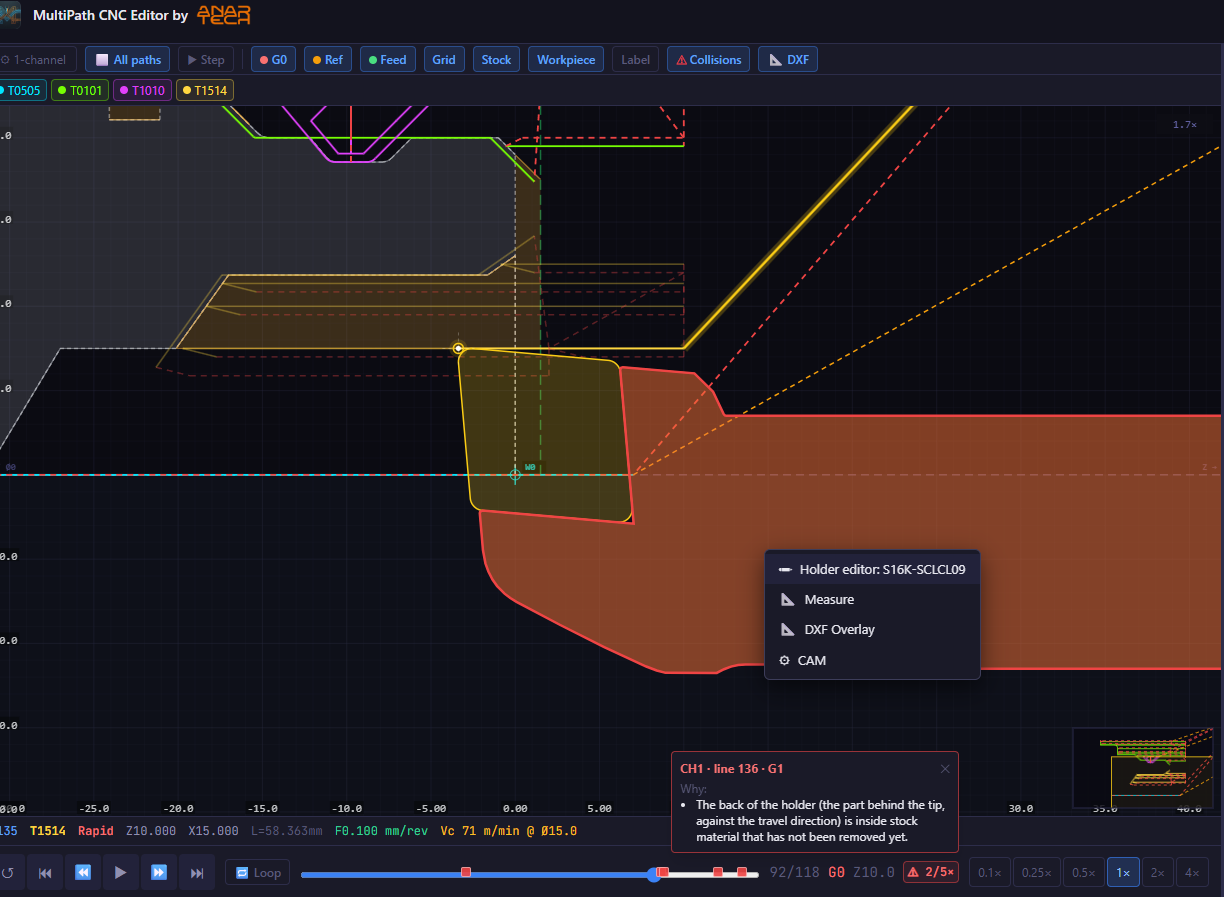Click CH1 · line 136 · G1 heading
This screenshot has width=1224, height=897.
coord(731,769)
